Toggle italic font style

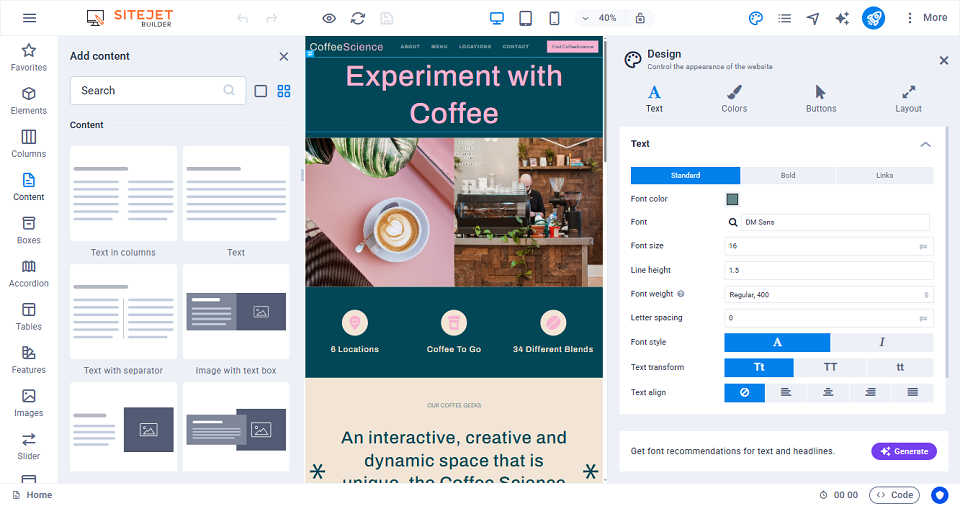click(881, 343)
